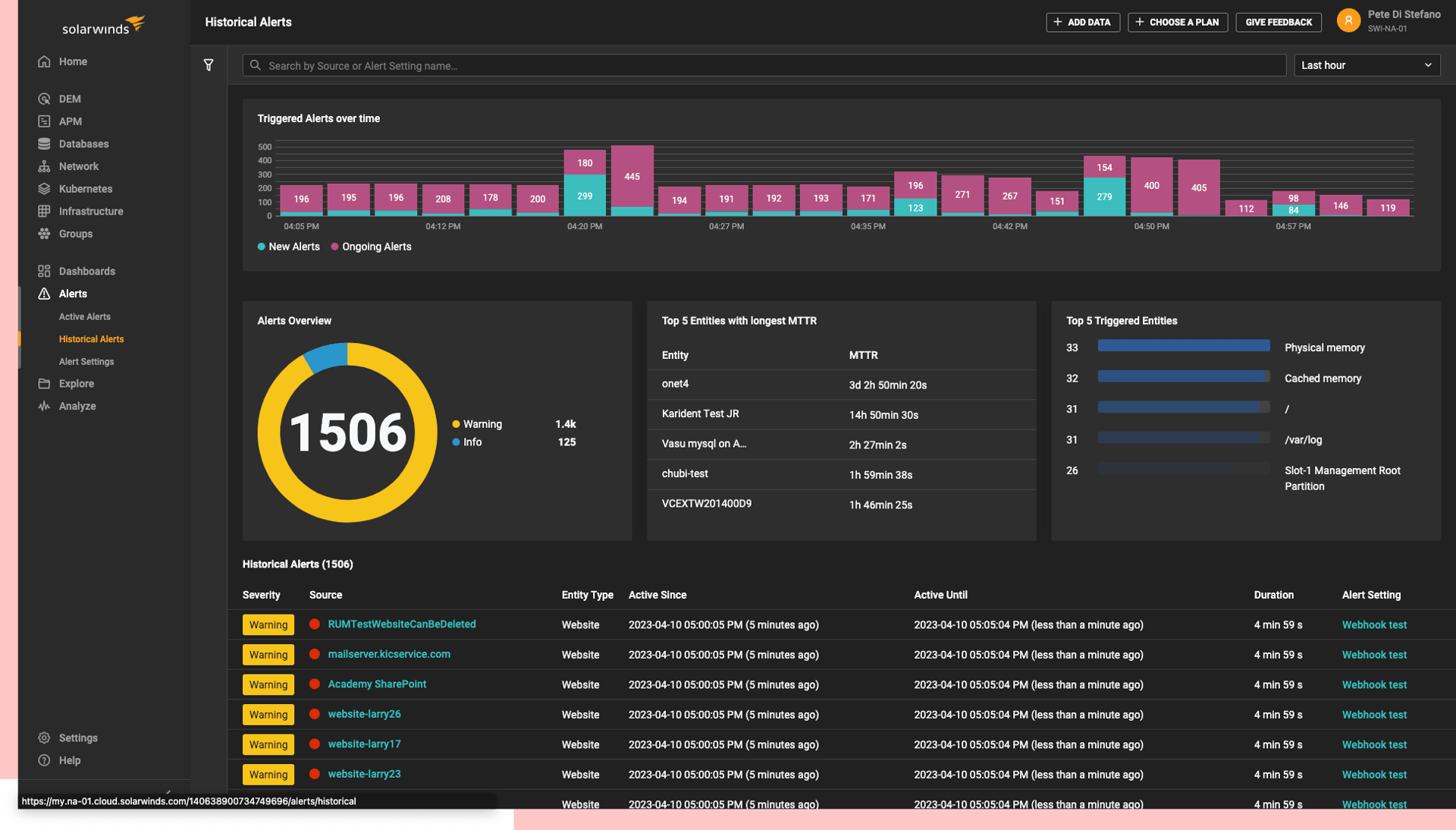Select the Kubernetes sidebar icon

[x=45, y=188]
